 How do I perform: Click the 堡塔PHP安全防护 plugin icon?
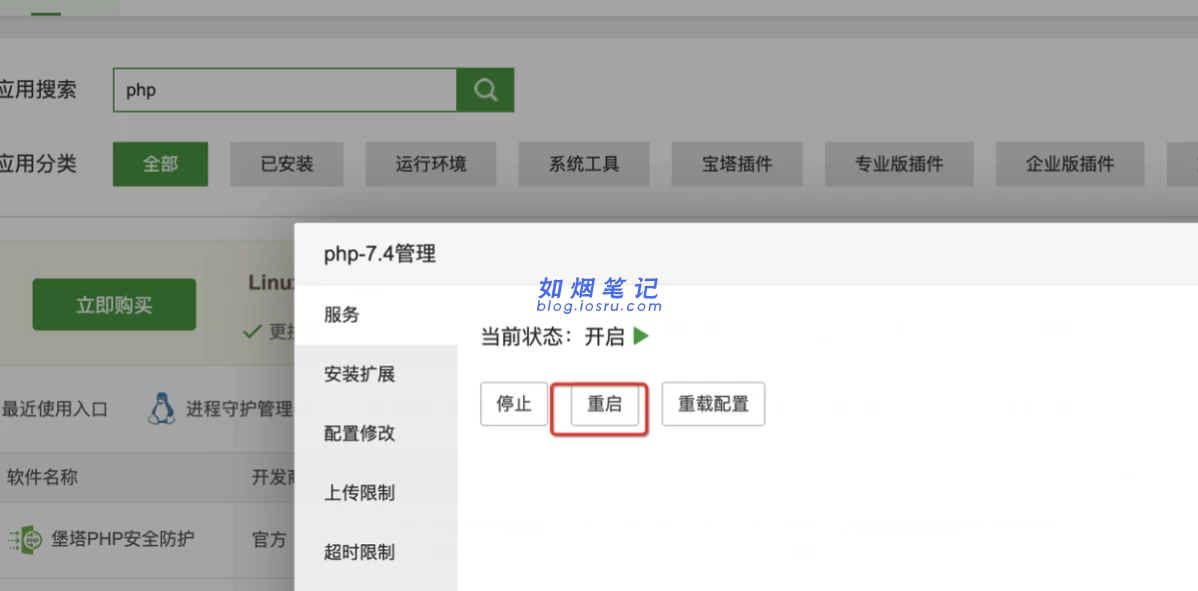click(x=26, y=540)
